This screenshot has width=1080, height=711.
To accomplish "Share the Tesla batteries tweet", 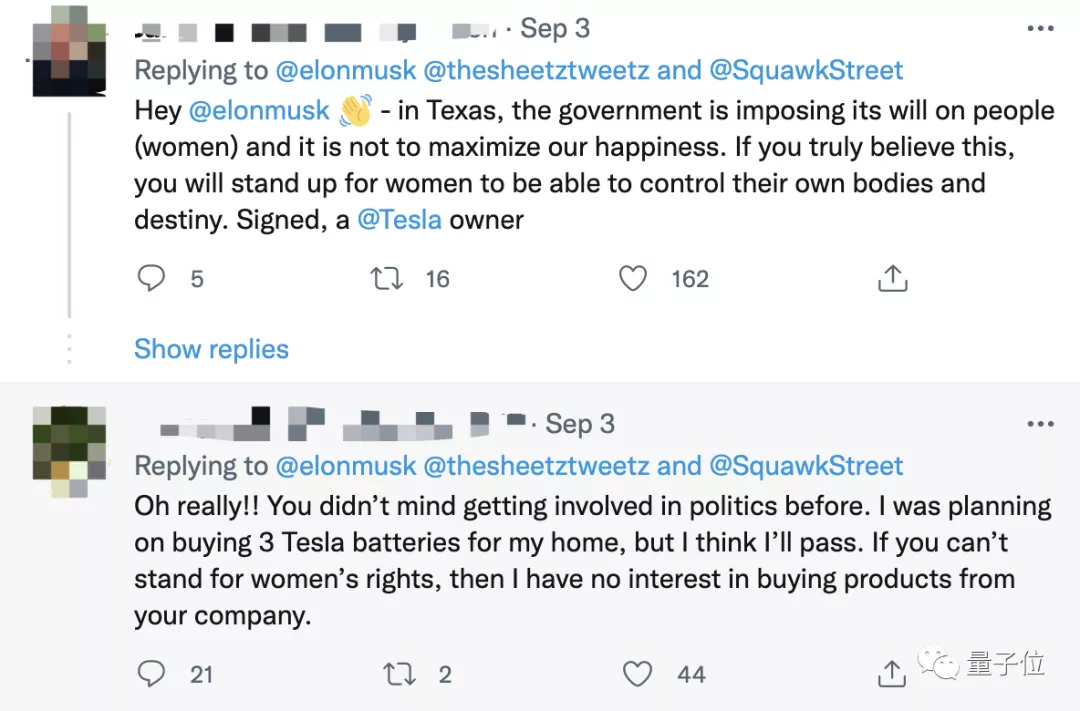I will (892, 674).
